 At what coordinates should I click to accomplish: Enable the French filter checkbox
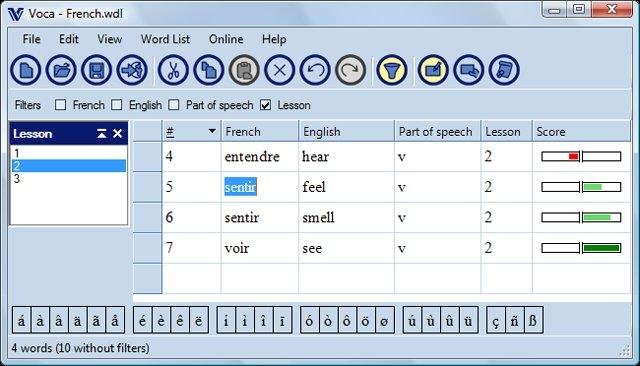coord(60,105)
